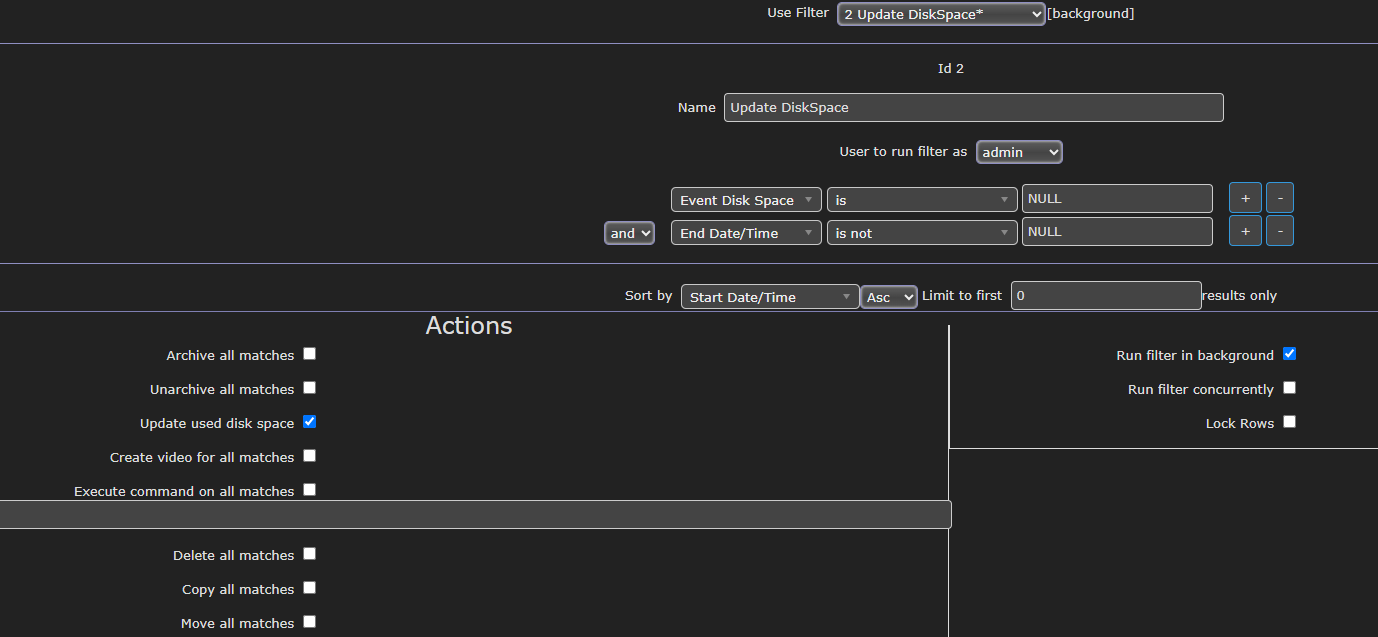The height and width of the screenshot is (637, 1378).
Task: Check Delete all matches
Action: (x=310, y=554)
